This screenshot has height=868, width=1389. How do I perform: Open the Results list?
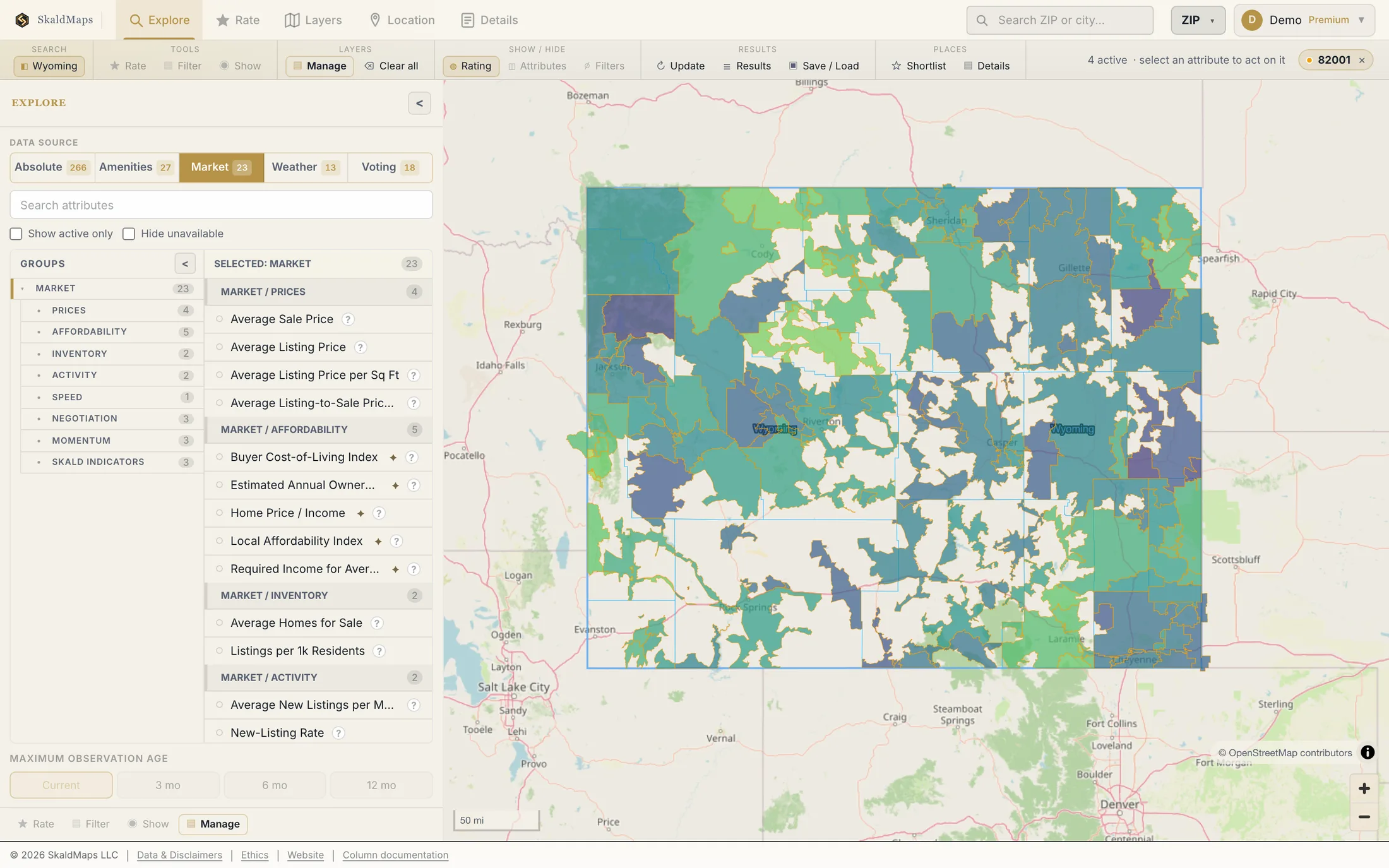point(747,66)
